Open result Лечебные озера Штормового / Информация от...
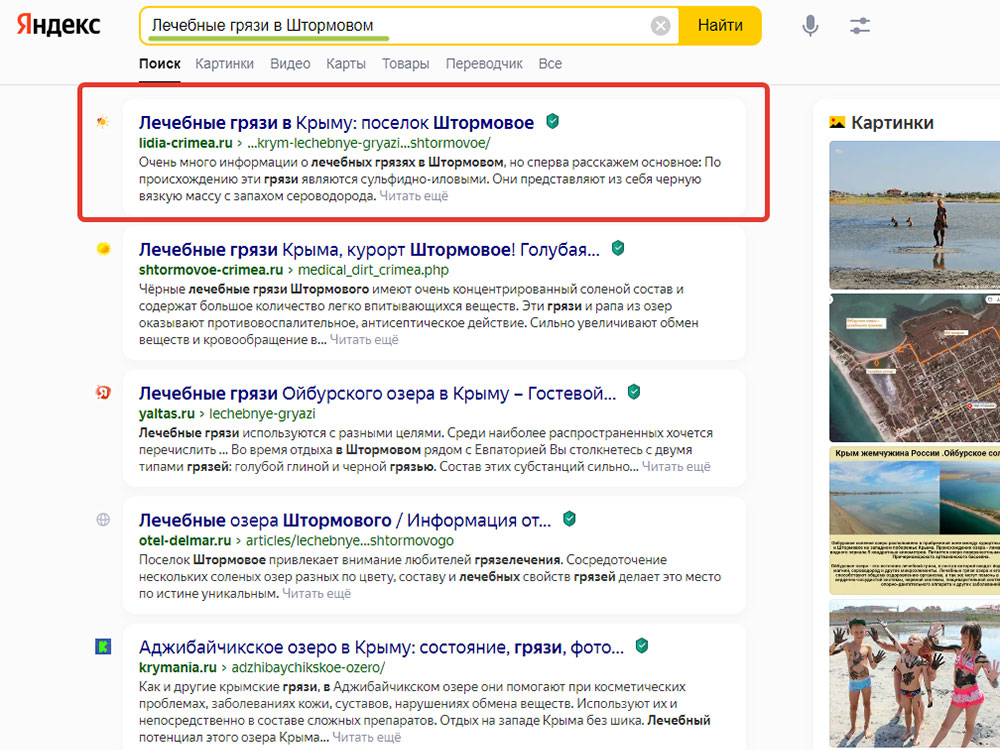The image size is (1000, 750). pos(345,520)
